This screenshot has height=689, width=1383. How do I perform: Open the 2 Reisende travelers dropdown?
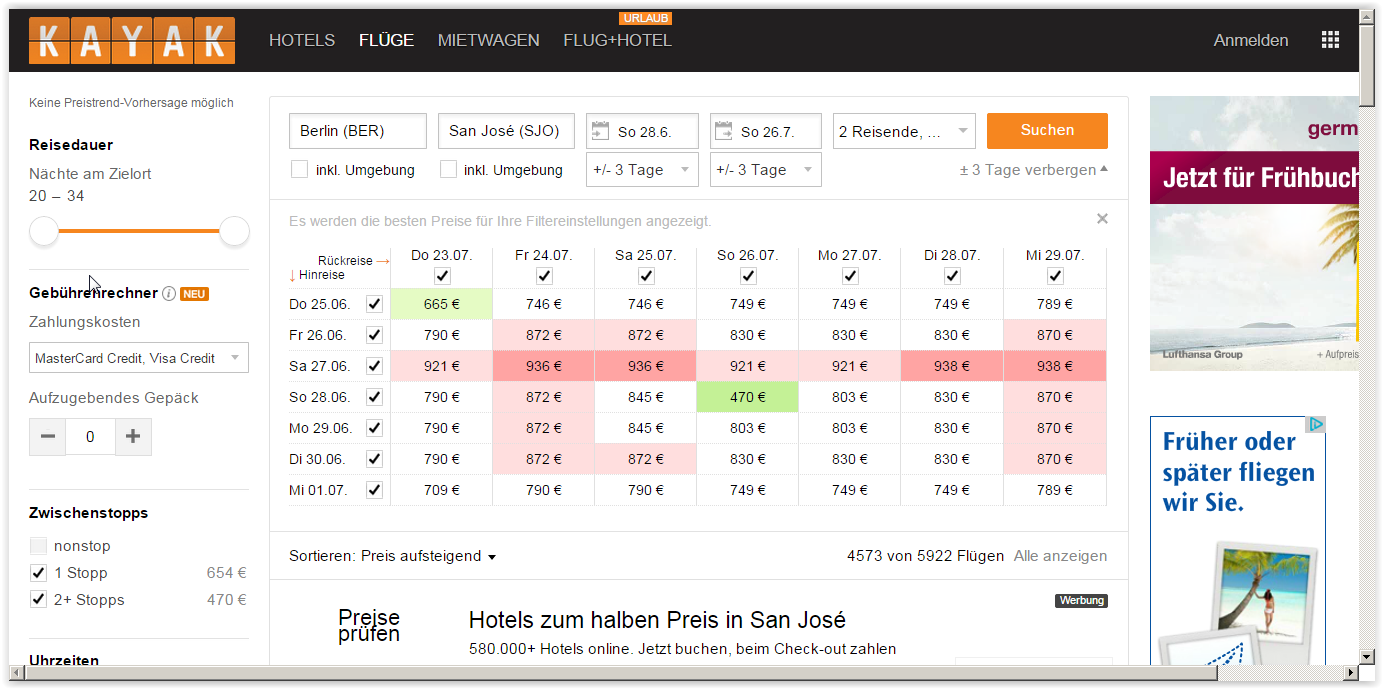tap(904, 131)
